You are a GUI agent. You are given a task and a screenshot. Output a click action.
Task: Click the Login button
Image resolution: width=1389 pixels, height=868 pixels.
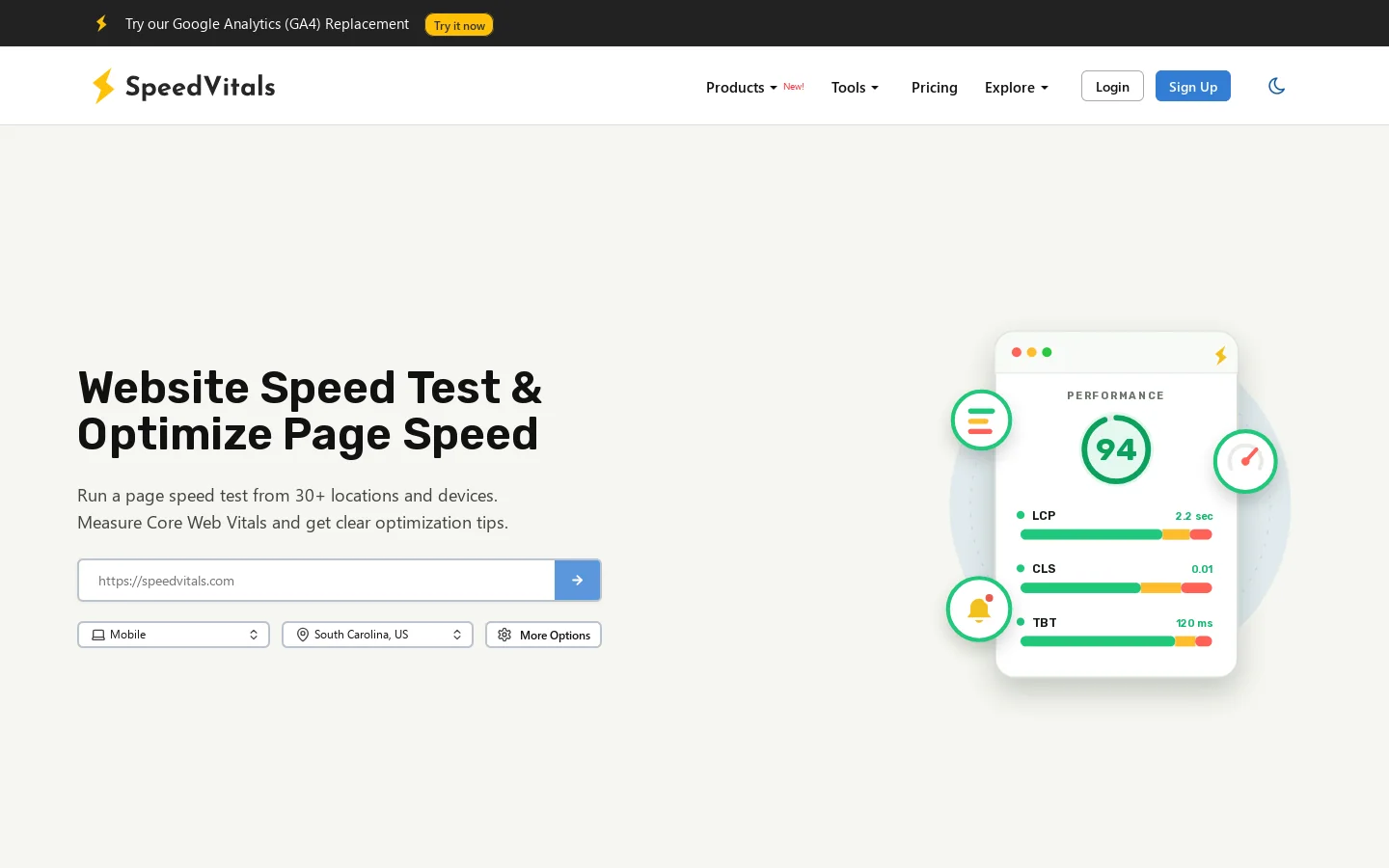point(1112,86)
